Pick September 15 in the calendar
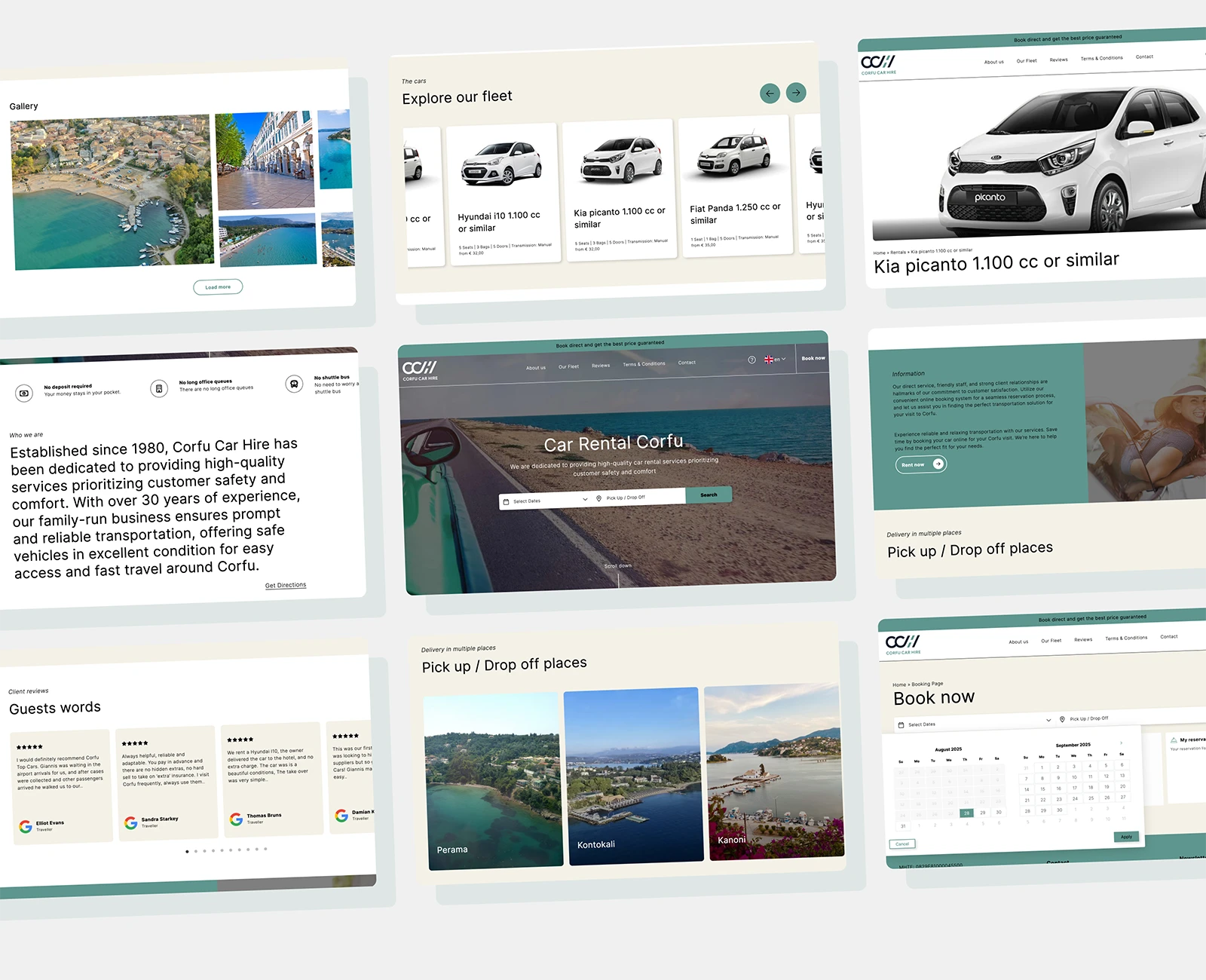 coord(1042,789)
